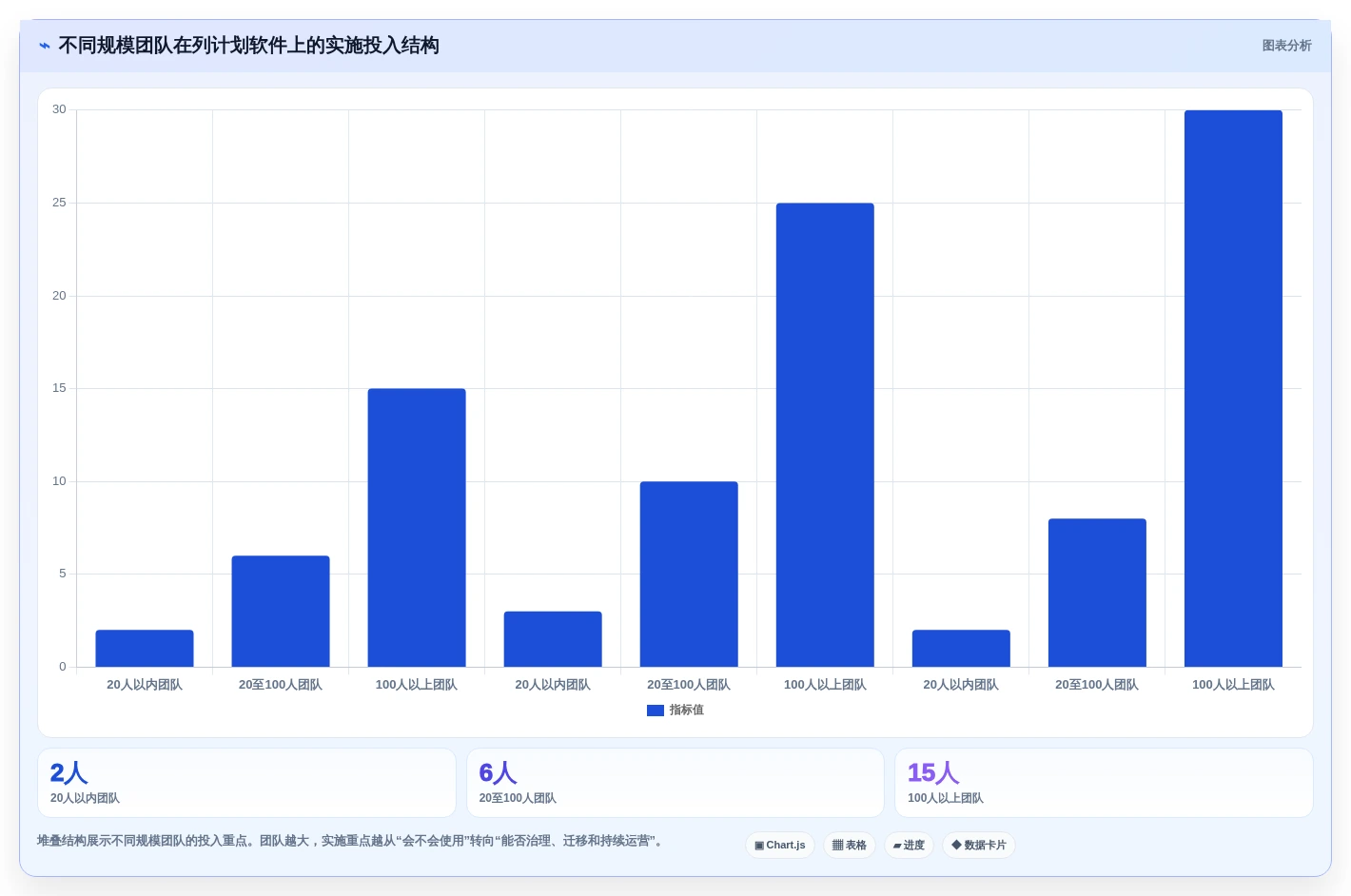Image resolution: width=1351 pixels, height=896 pixels.
Task: Click the 20至100人团队 caption in the 6人 card
Action: [x=518, y=798]
